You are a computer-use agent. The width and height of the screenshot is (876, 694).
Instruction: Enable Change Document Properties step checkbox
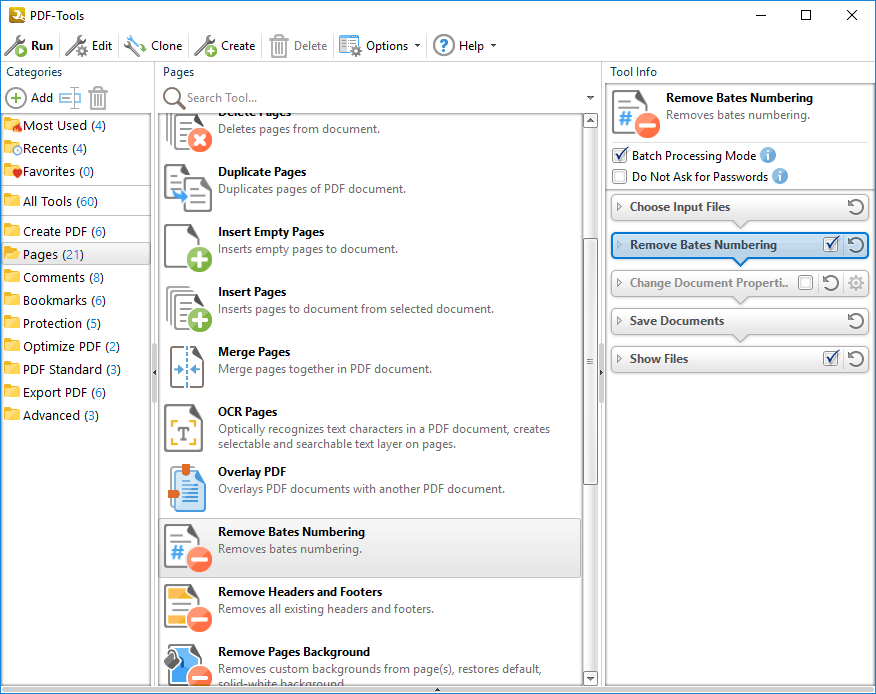click(x=806, y=283)
